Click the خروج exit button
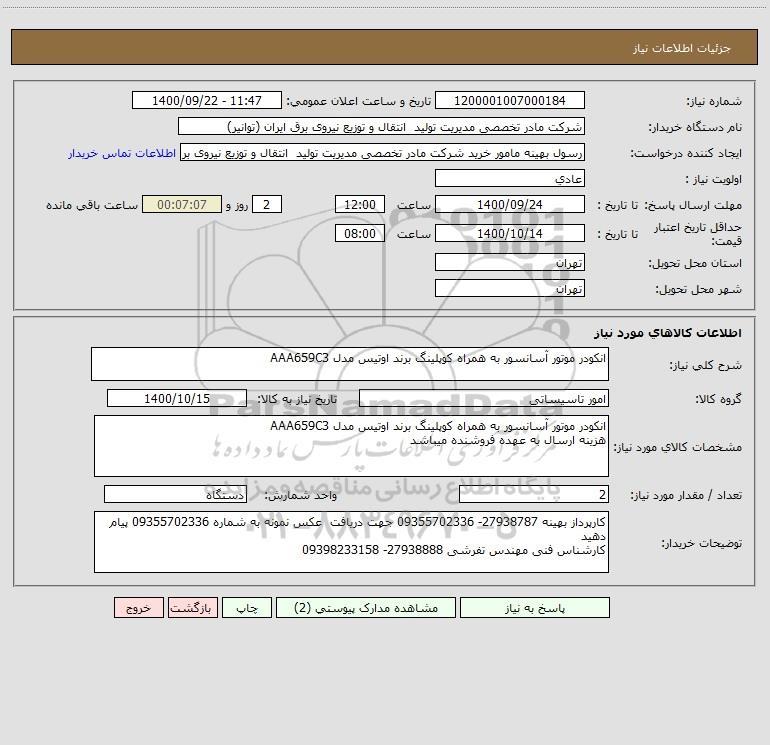770x745 pixels. (138, 608)
